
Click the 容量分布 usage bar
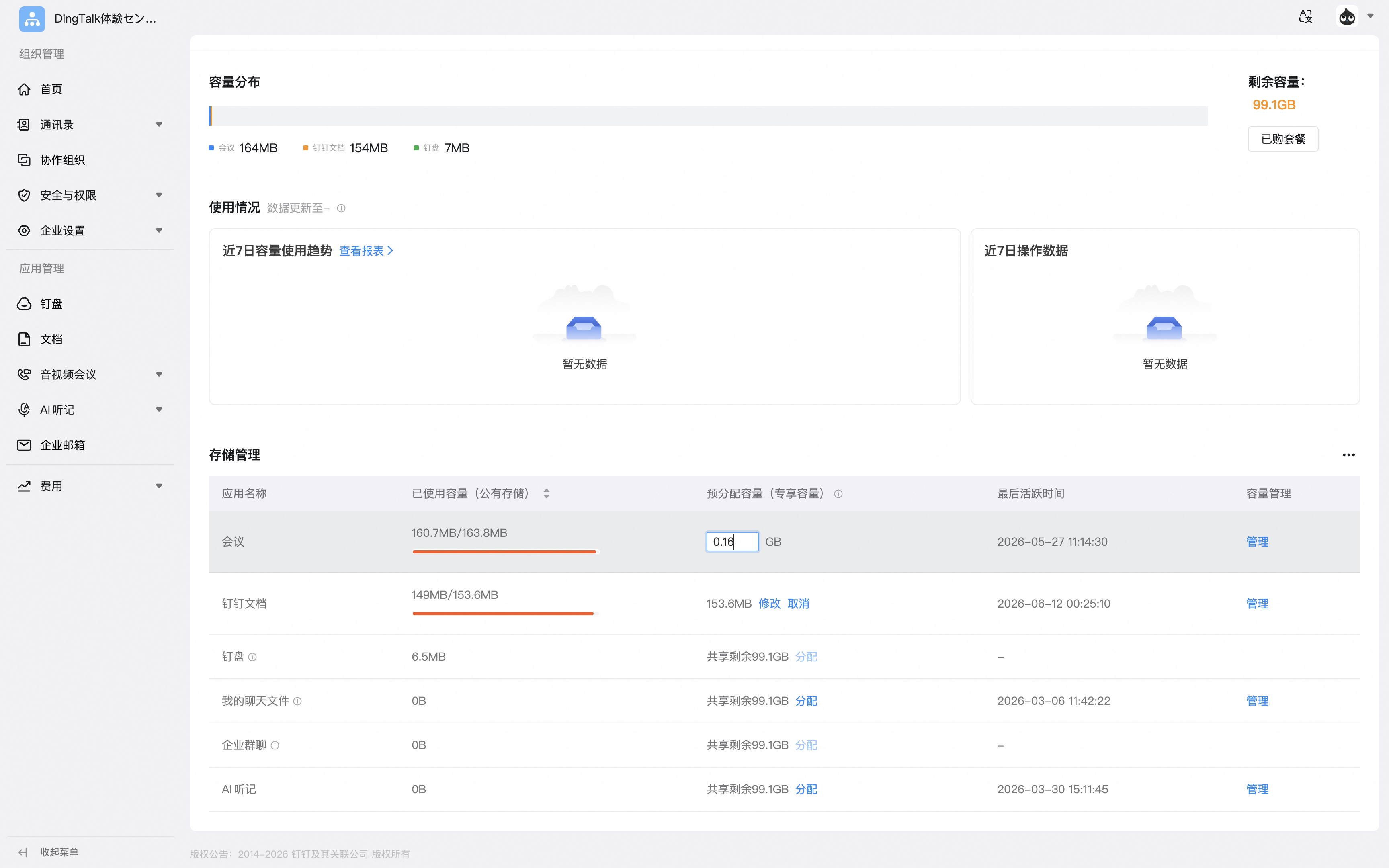tap(708, 116)
